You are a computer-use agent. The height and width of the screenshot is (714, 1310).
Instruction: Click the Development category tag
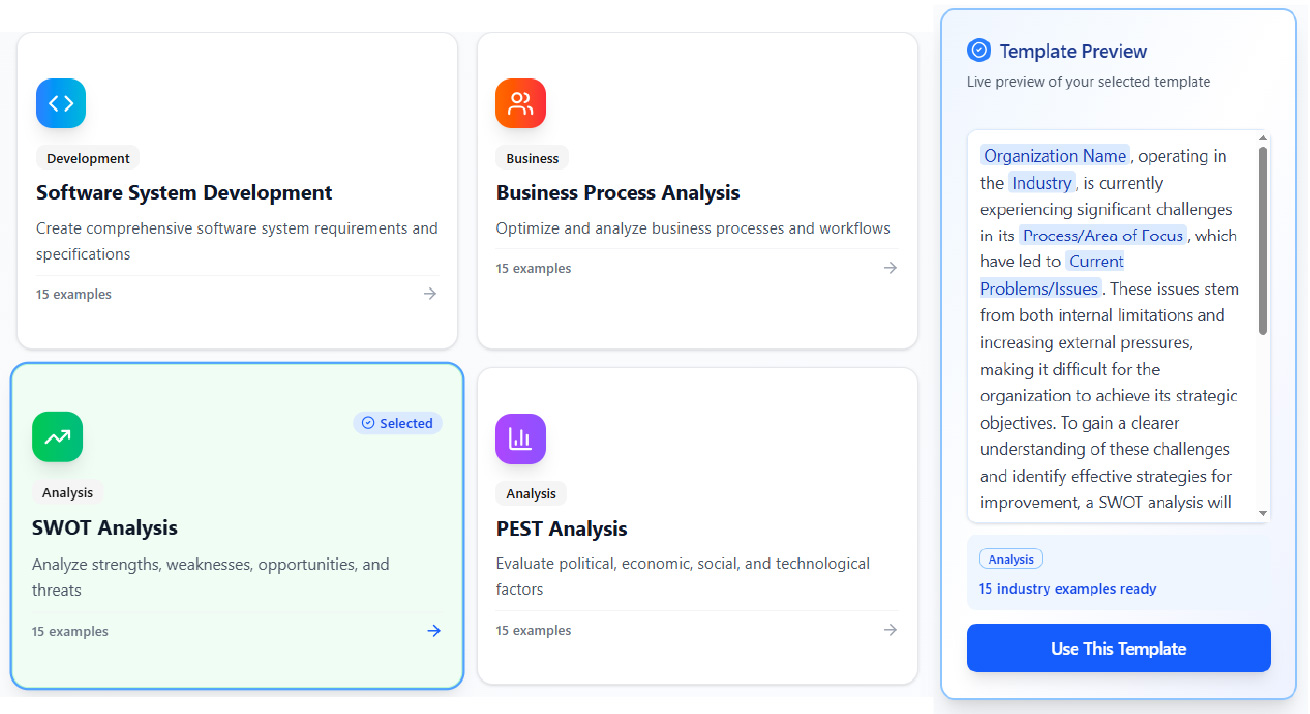(x=88, y=158)
